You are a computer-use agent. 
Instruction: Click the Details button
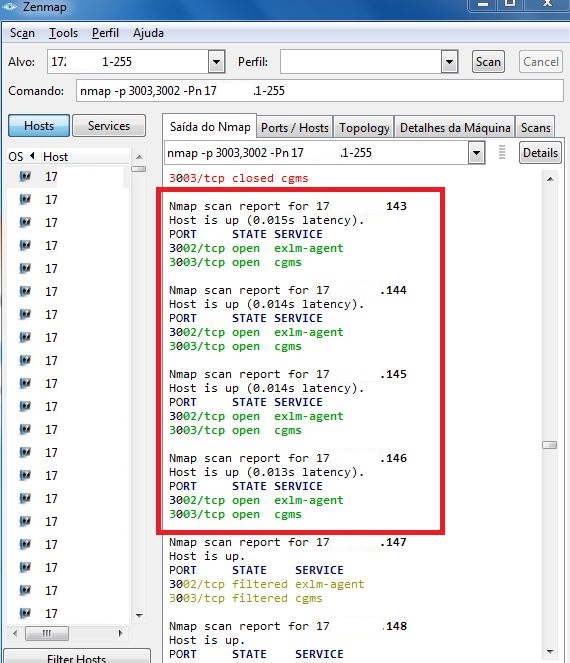tap(540, 153)
